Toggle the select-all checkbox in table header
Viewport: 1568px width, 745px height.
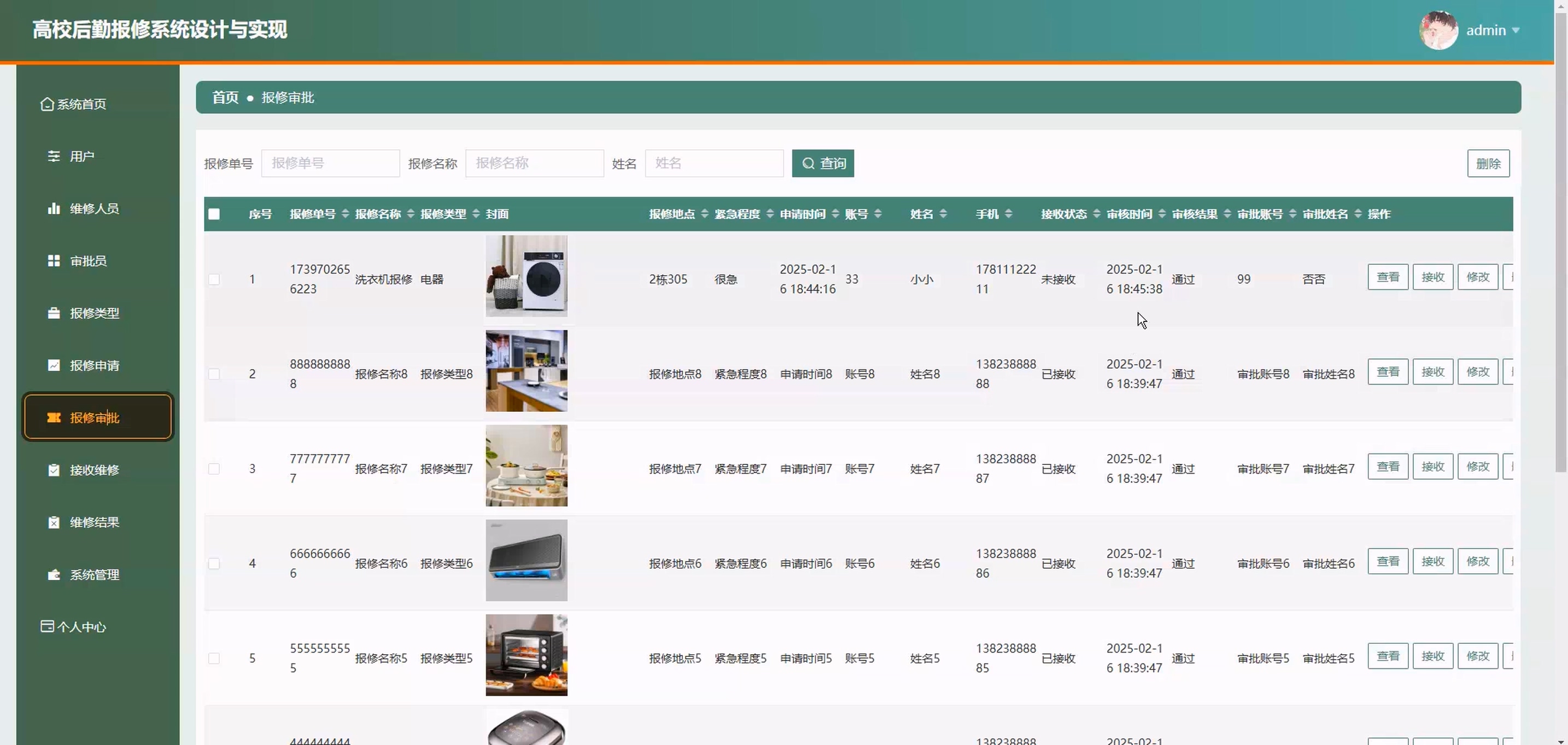[x=214, y=214]
